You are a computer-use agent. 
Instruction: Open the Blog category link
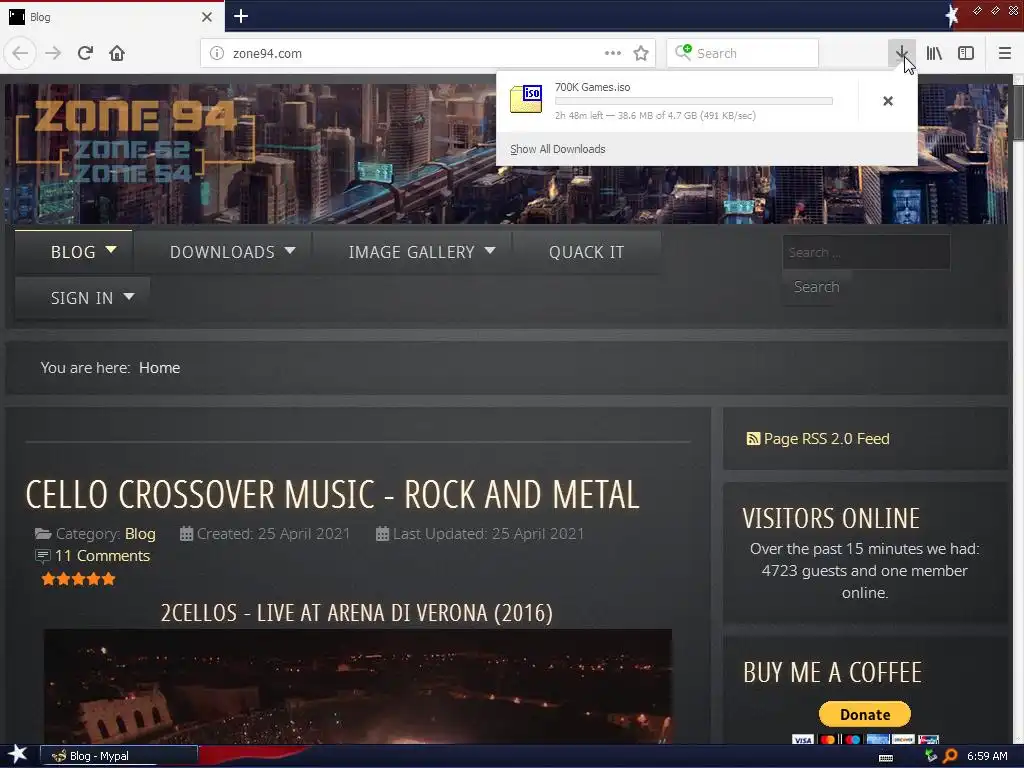[140, 534]
